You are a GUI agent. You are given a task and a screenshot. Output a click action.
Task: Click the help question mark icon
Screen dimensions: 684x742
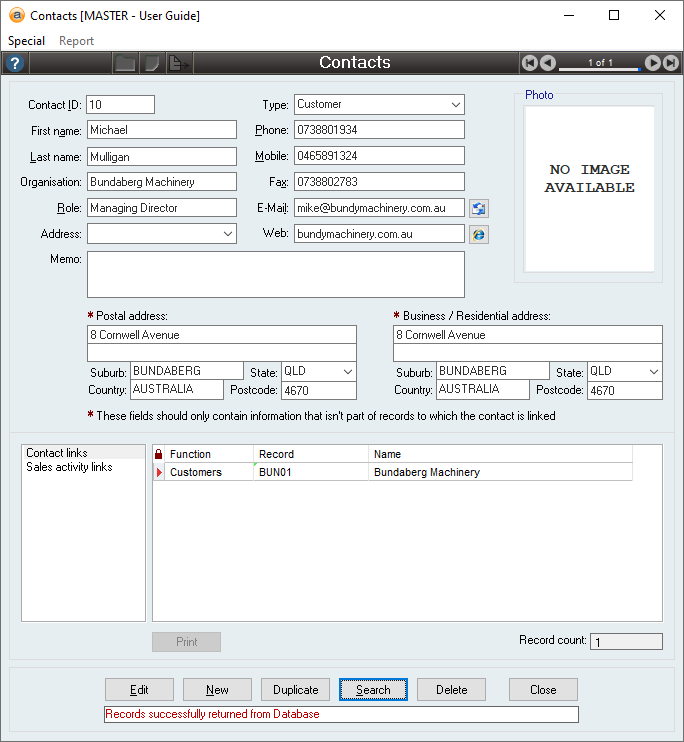14,63
